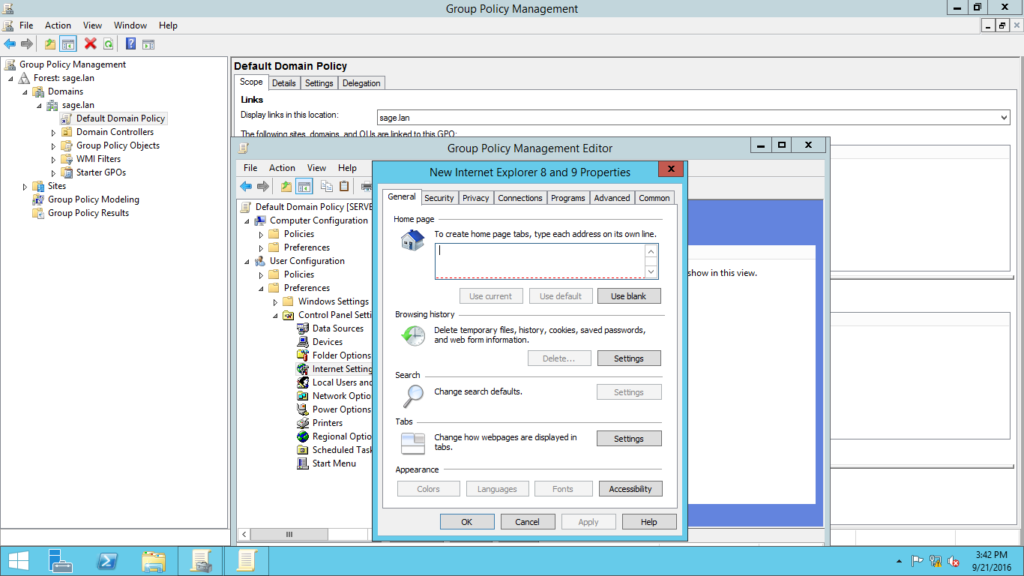Screen dimensions: 1024x576
Task: Click the Refresh icon in Group Policy Management toolbar
Action: coord(107,44)
